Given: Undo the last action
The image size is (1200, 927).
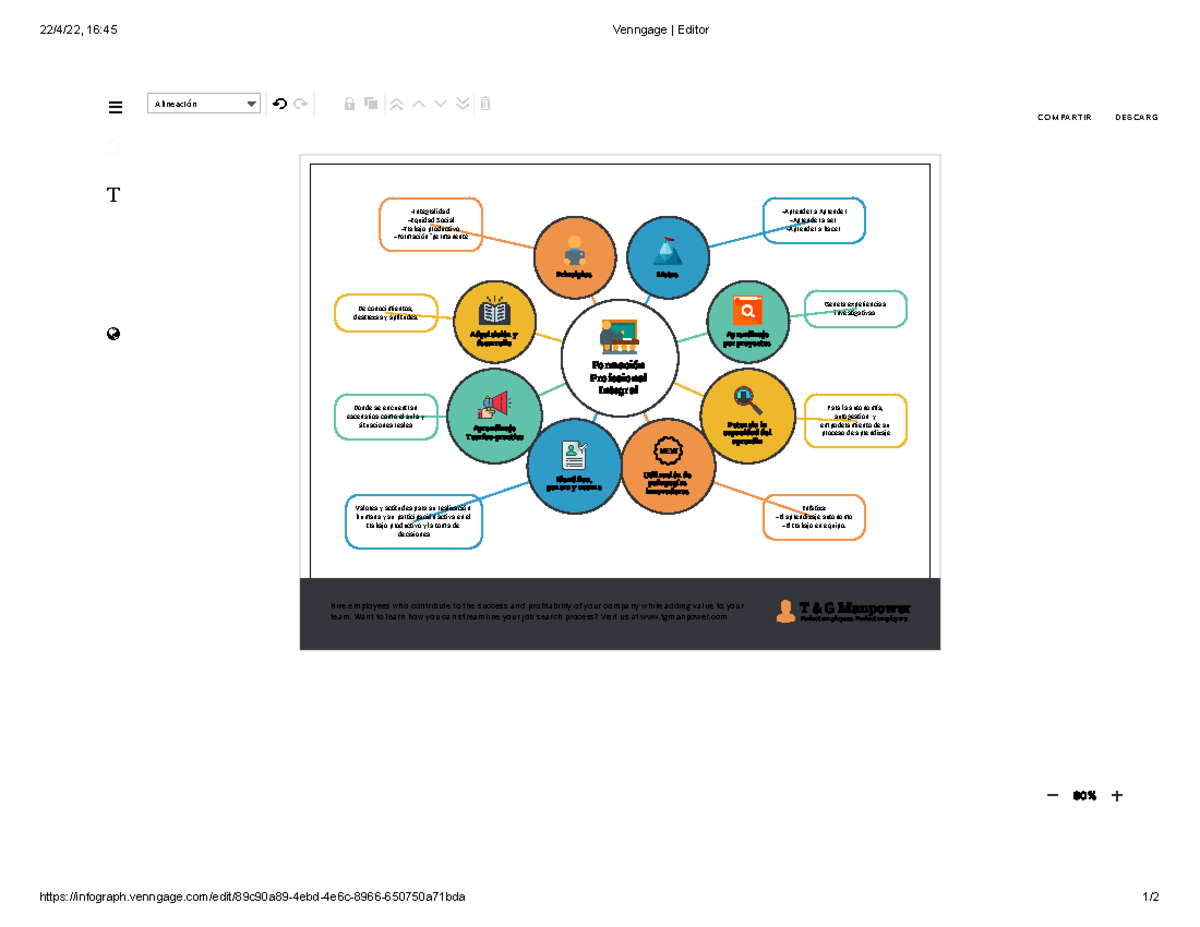Looking at the screenshot, I should (280, 104).
